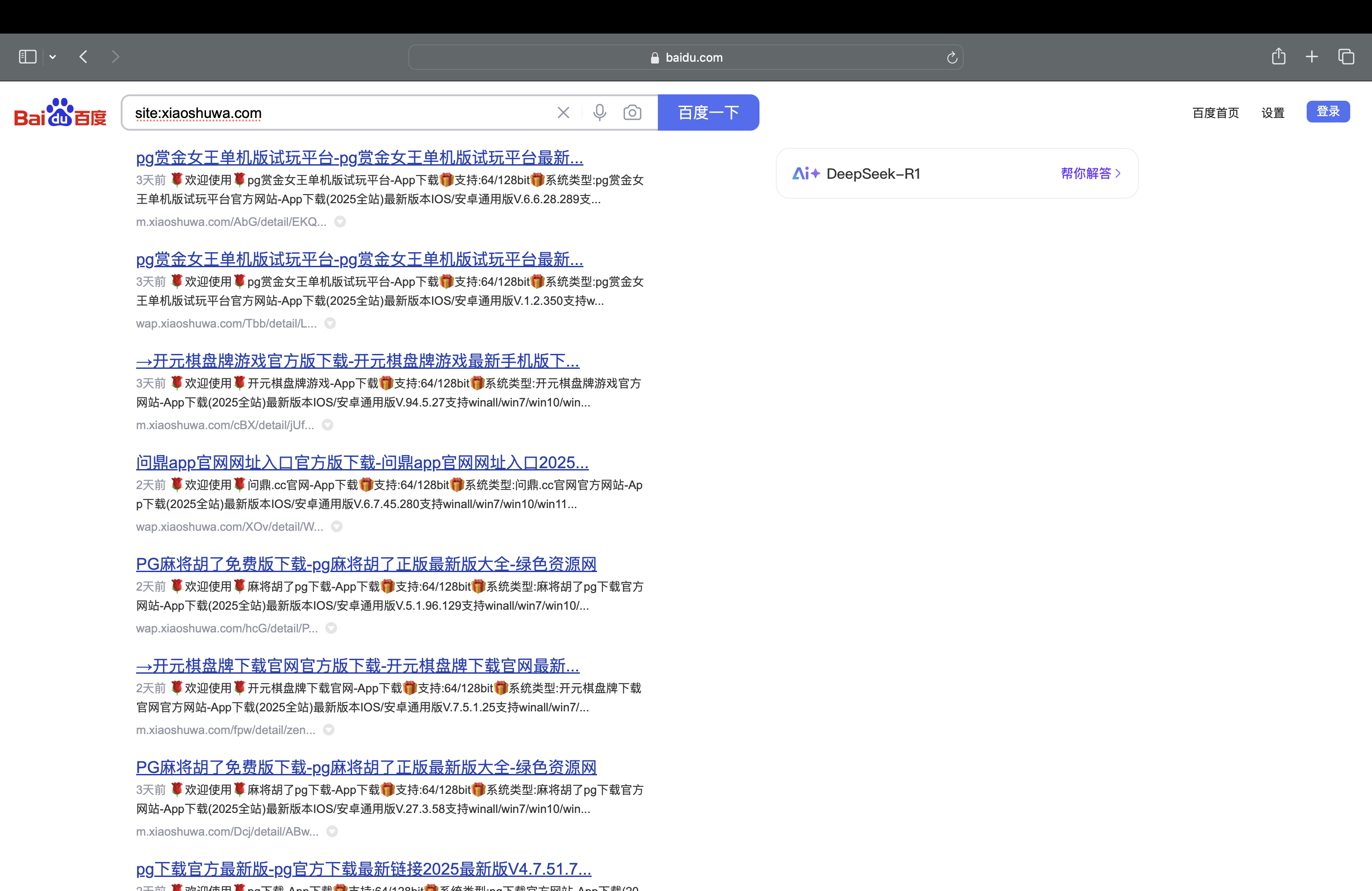Start voice search with the microphone icon
The image size is (1372, 891).
point(599,113)
